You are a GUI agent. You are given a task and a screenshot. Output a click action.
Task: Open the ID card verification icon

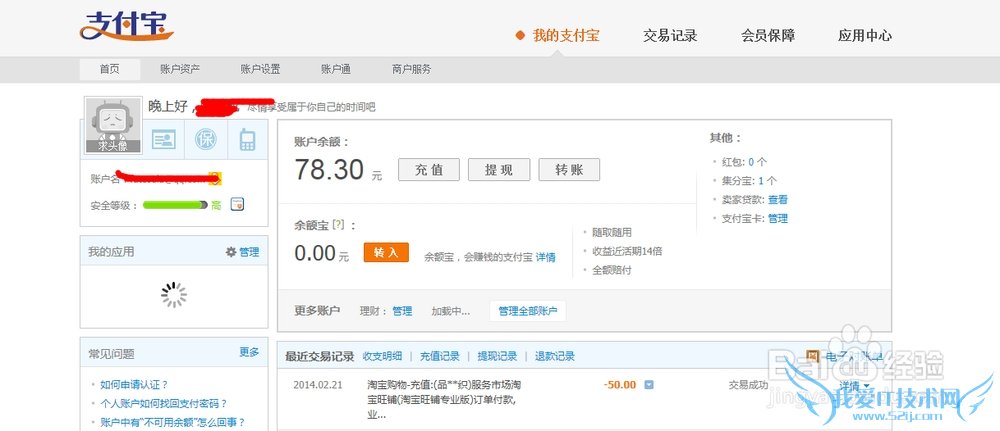[x=164, y=140]
